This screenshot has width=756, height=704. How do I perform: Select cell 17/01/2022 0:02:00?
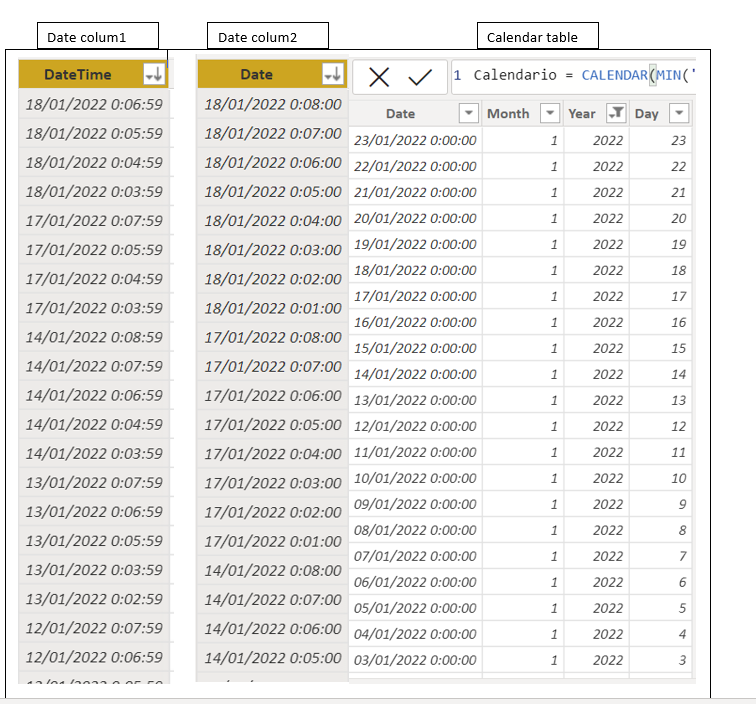tap(273, 512)
